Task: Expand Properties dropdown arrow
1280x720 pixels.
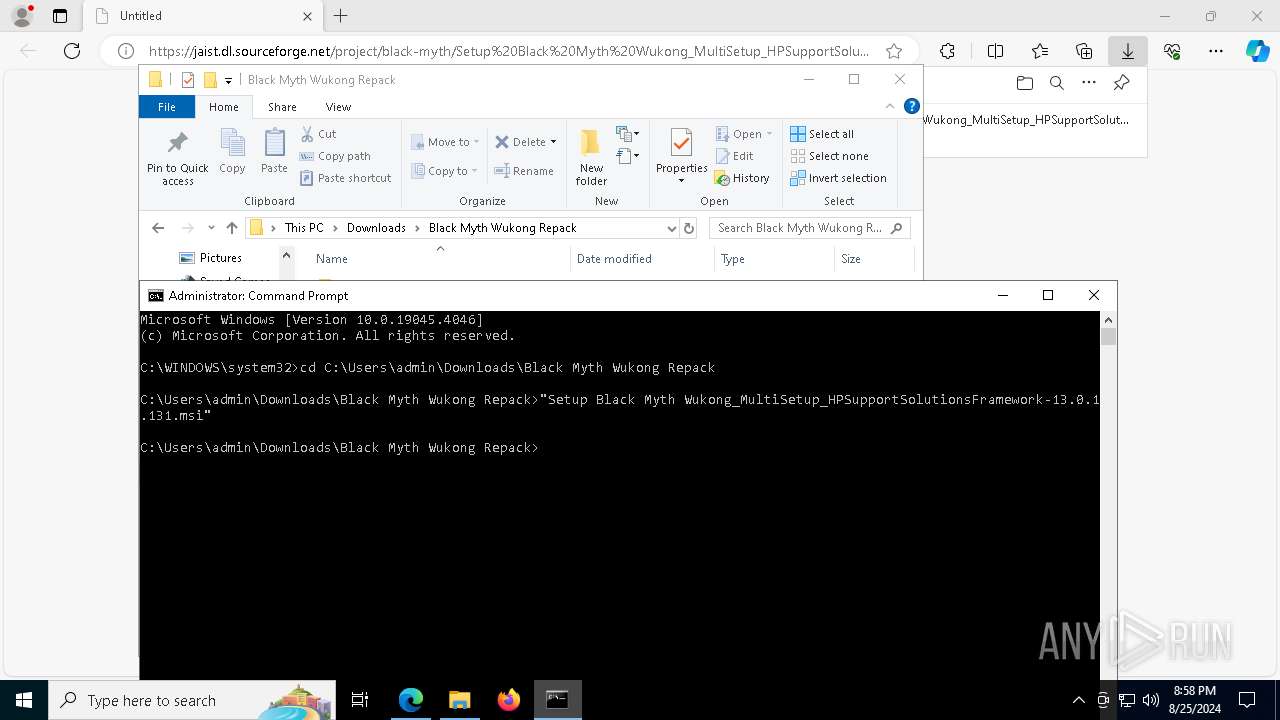Action: [682, 181]
